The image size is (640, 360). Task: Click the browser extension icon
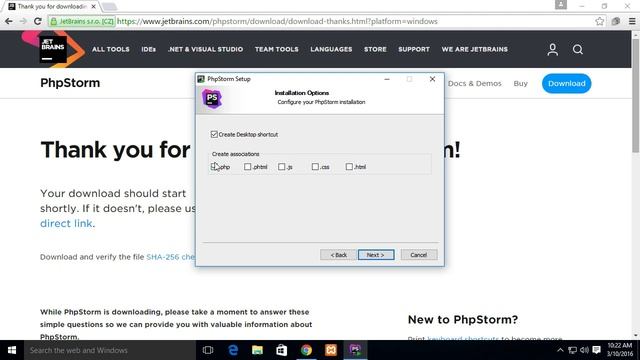pyautogui.click(x=616, y=21)
